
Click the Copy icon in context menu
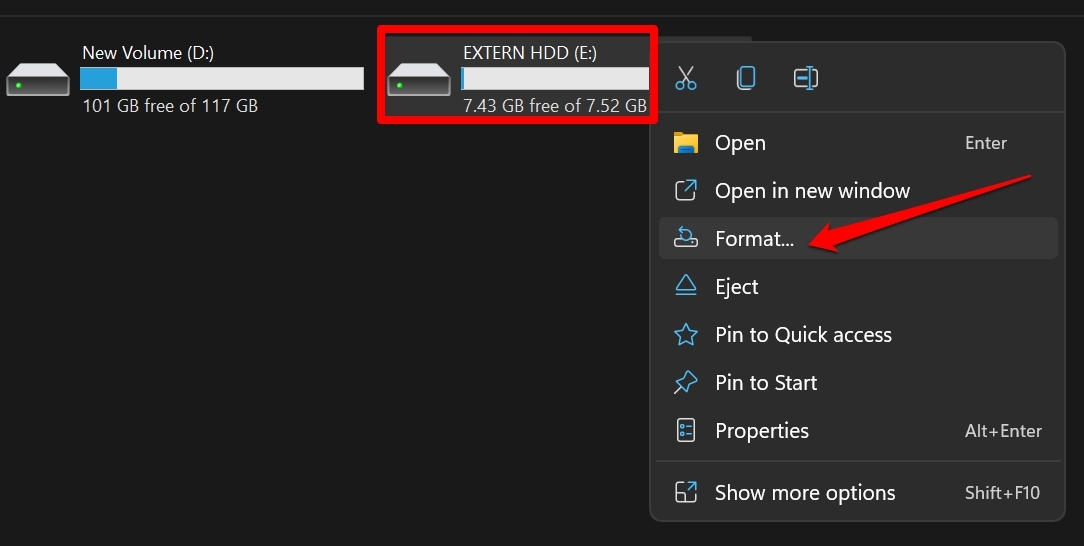746,77
